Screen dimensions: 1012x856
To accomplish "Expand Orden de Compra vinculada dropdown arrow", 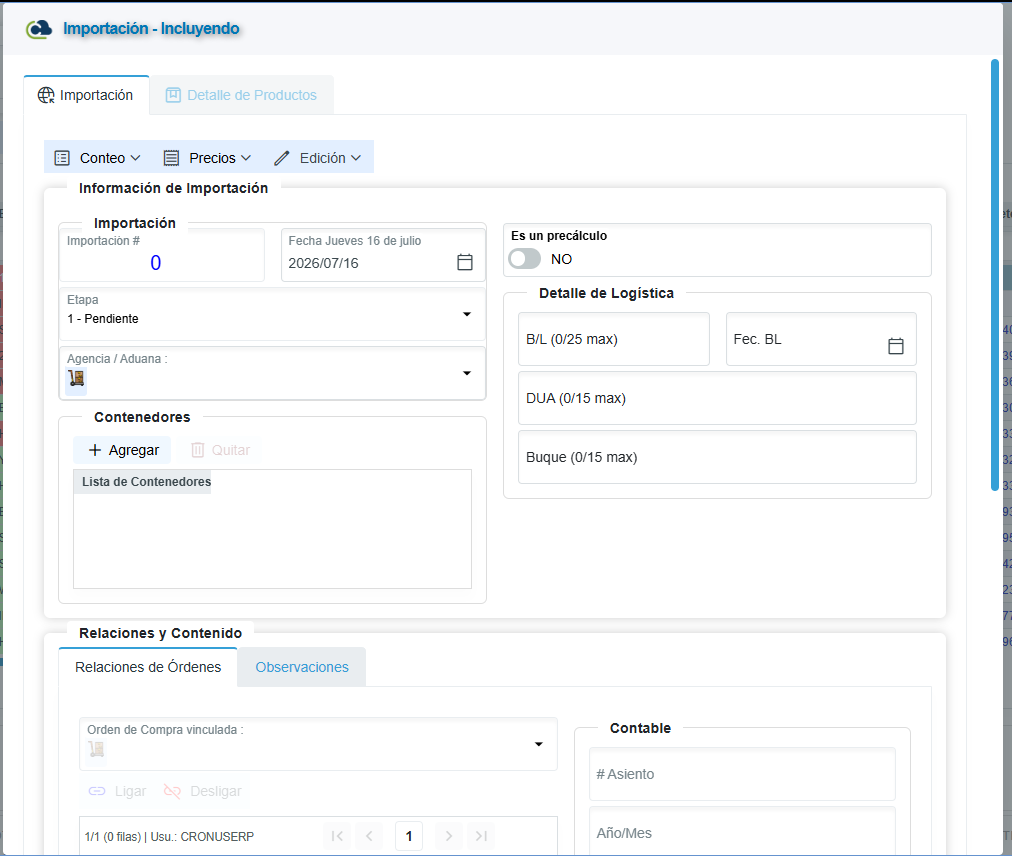I will [x=538, y=744].
